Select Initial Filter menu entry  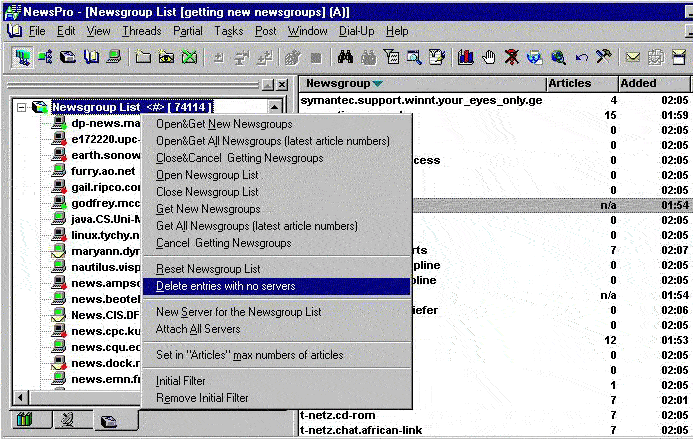pyautogui.click(x=277, y=381)
